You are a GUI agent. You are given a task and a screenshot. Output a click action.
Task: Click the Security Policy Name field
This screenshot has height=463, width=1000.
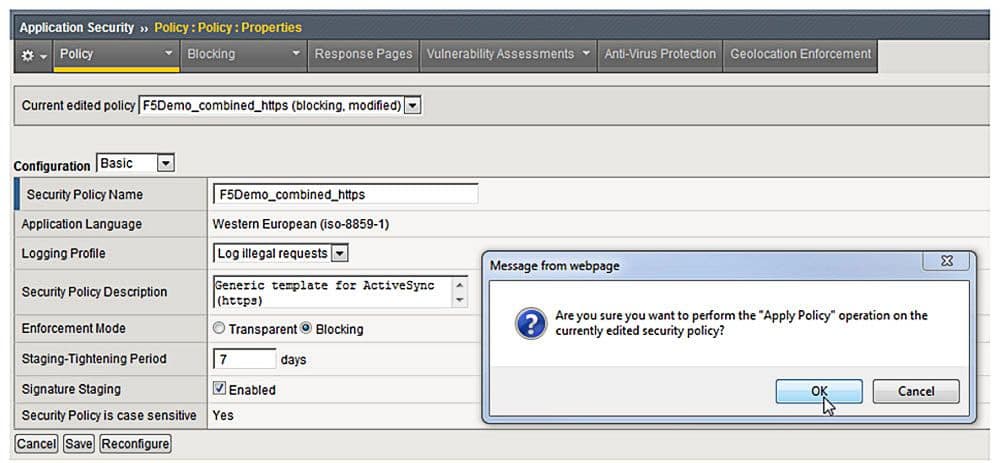click(x=345, y=194)
